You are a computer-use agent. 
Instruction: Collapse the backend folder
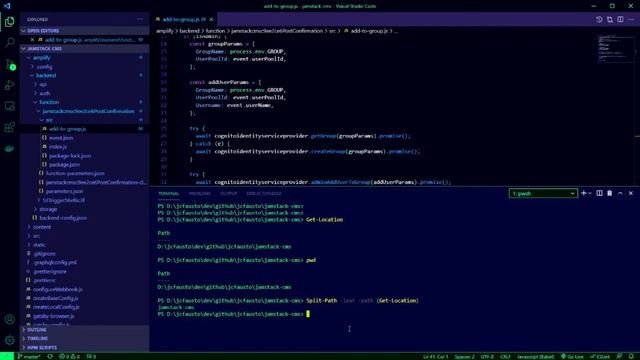pyautogui.click(x=84, y=76)
